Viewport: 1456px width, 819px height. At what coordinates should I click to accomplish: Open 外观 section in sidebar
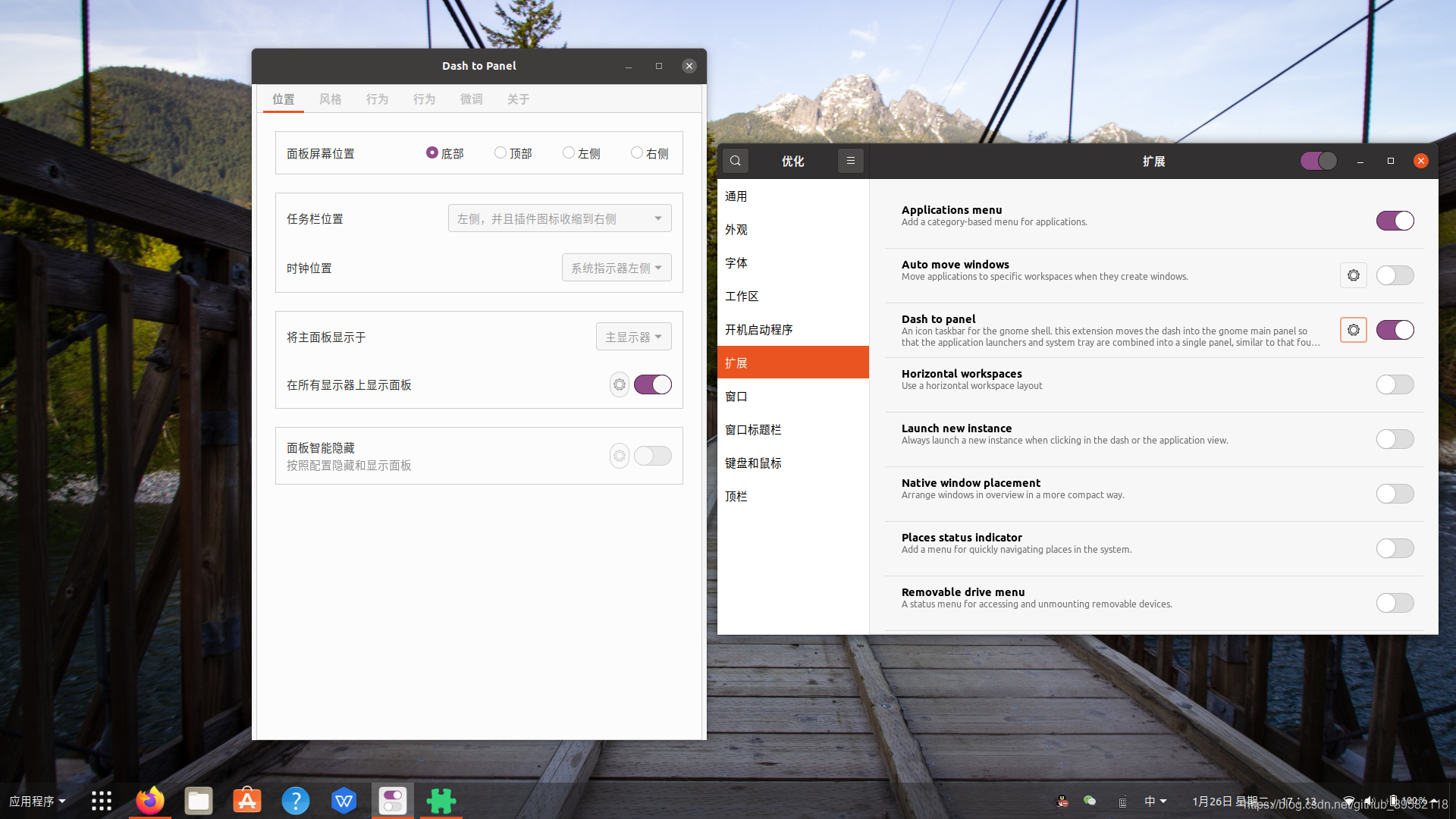(736, 230)
